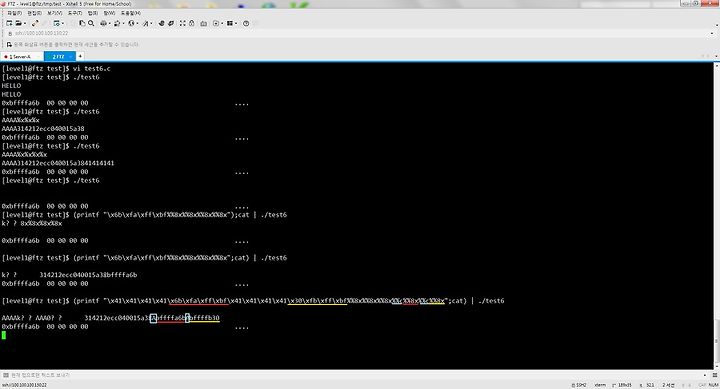Click the terminal vertical scrollbar

[716, 216]
